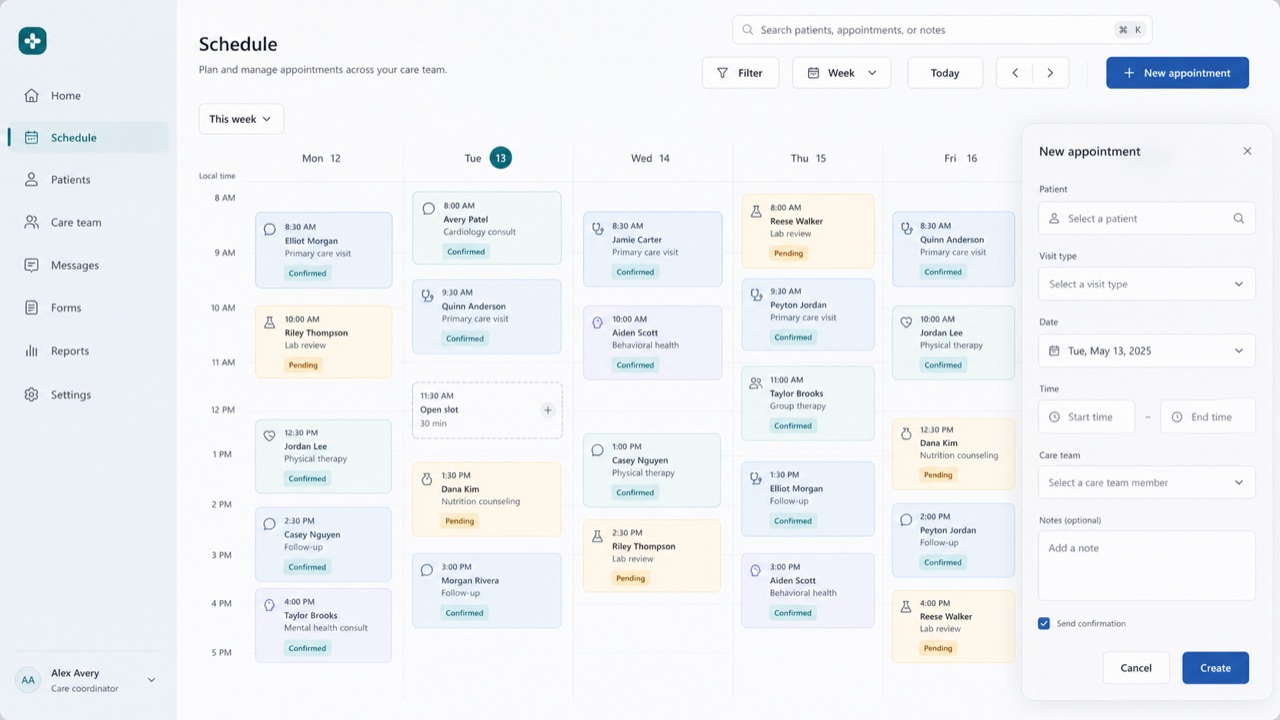Click the clinic logo plus icon
The height and width of the screenshot is (720, 1280).
[x=32, y=41]
